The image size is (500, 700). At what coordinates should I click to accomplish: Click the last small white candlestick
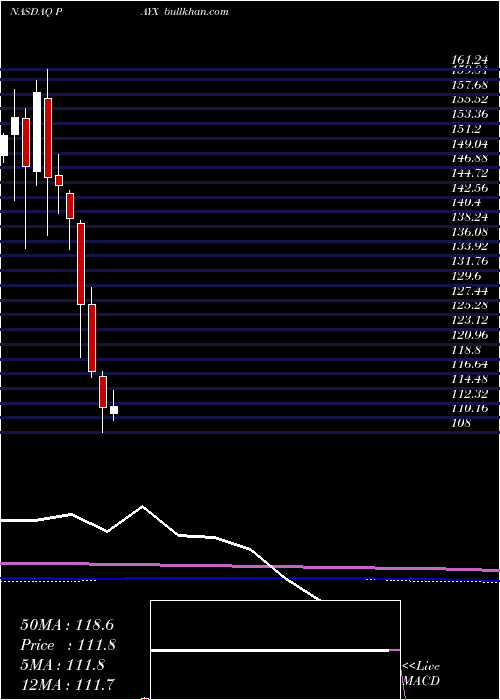[x=114, y=410]
